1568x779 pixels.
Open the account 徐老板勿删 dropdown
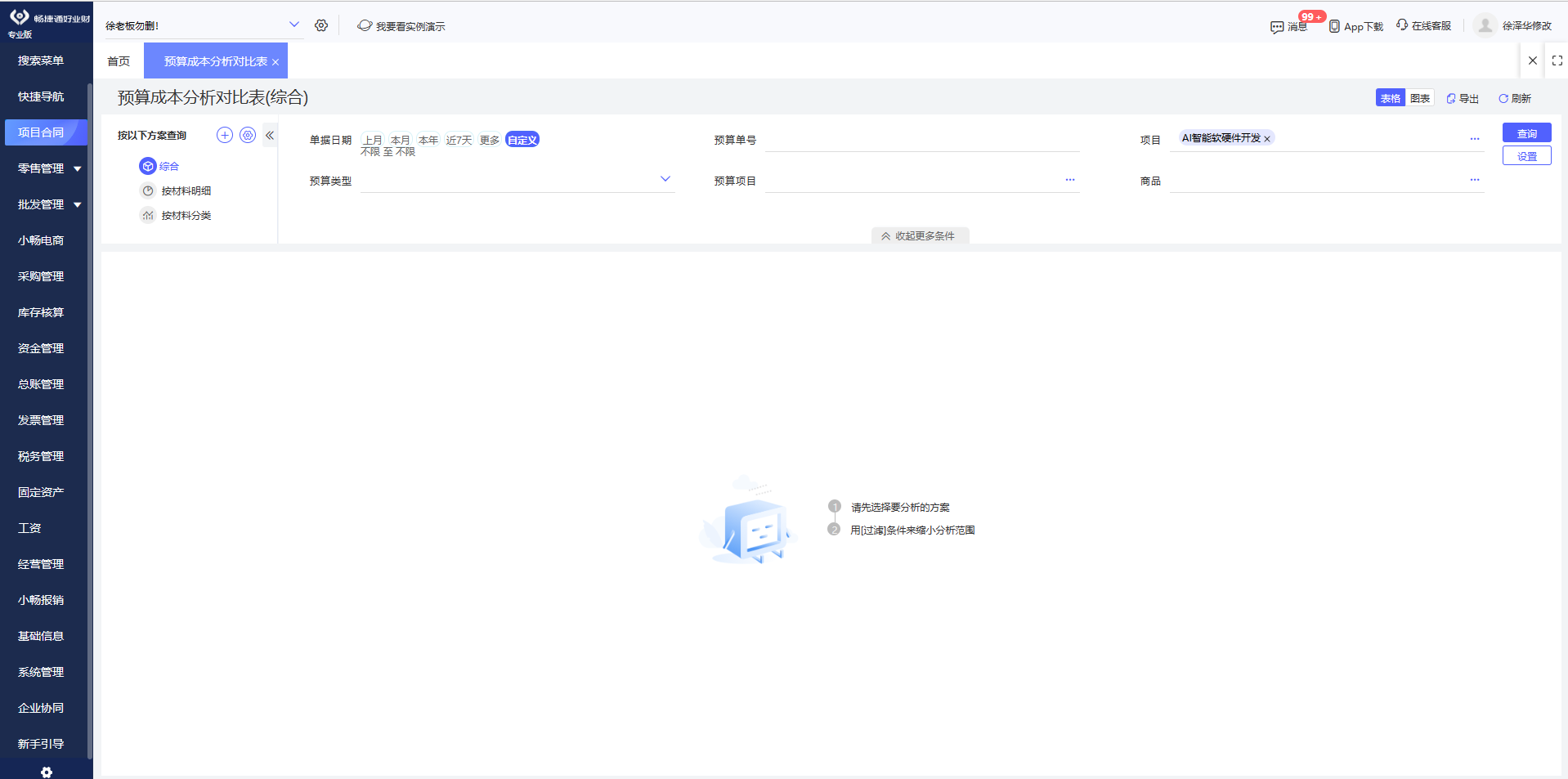[x=293, y=25]
